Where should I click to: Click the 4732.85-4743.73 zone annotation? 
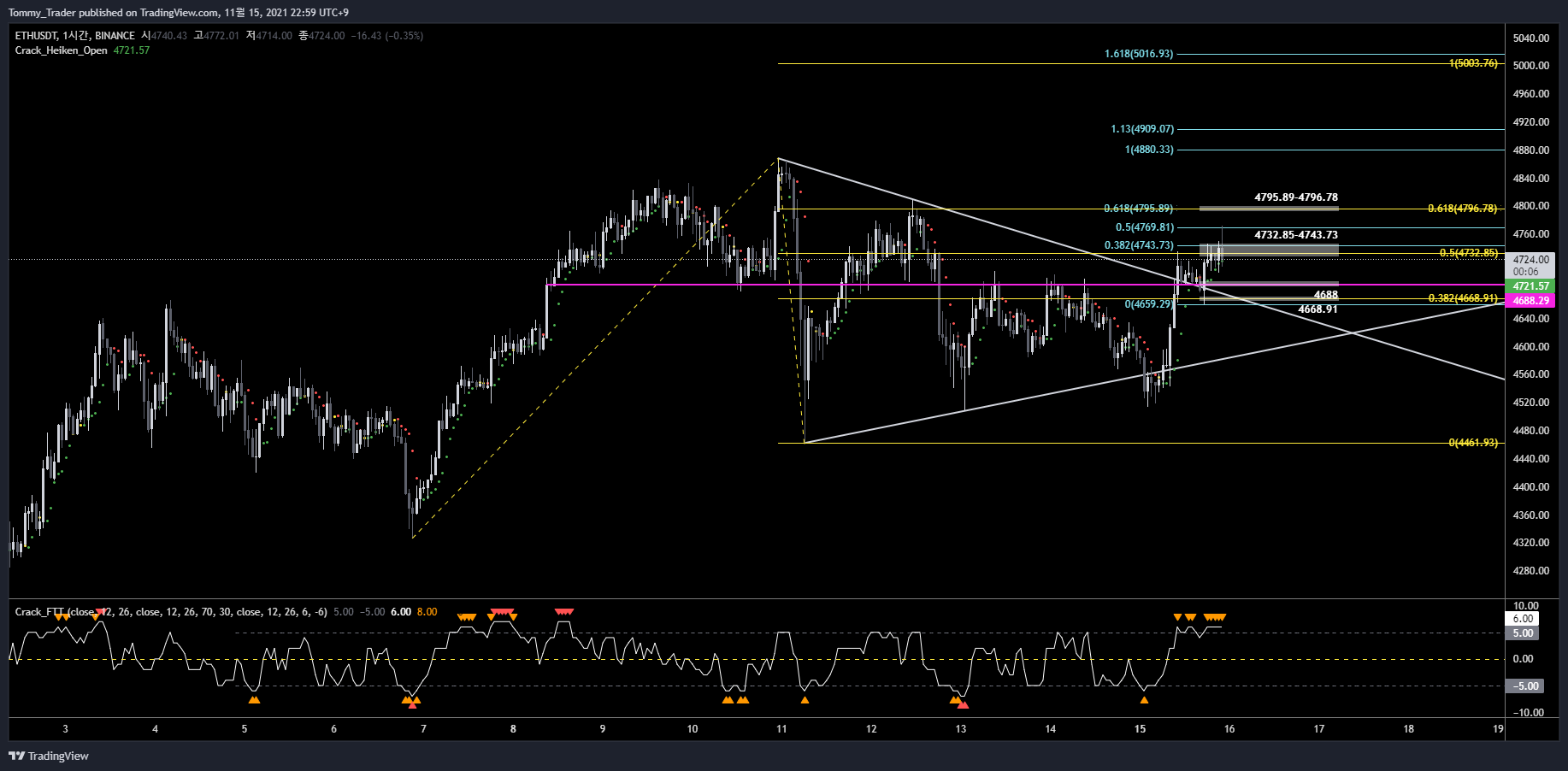(x=1296, y=235)
